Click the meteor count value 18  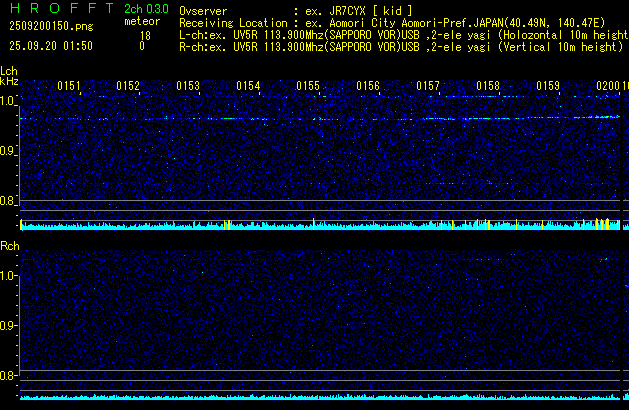pos(145,34)
